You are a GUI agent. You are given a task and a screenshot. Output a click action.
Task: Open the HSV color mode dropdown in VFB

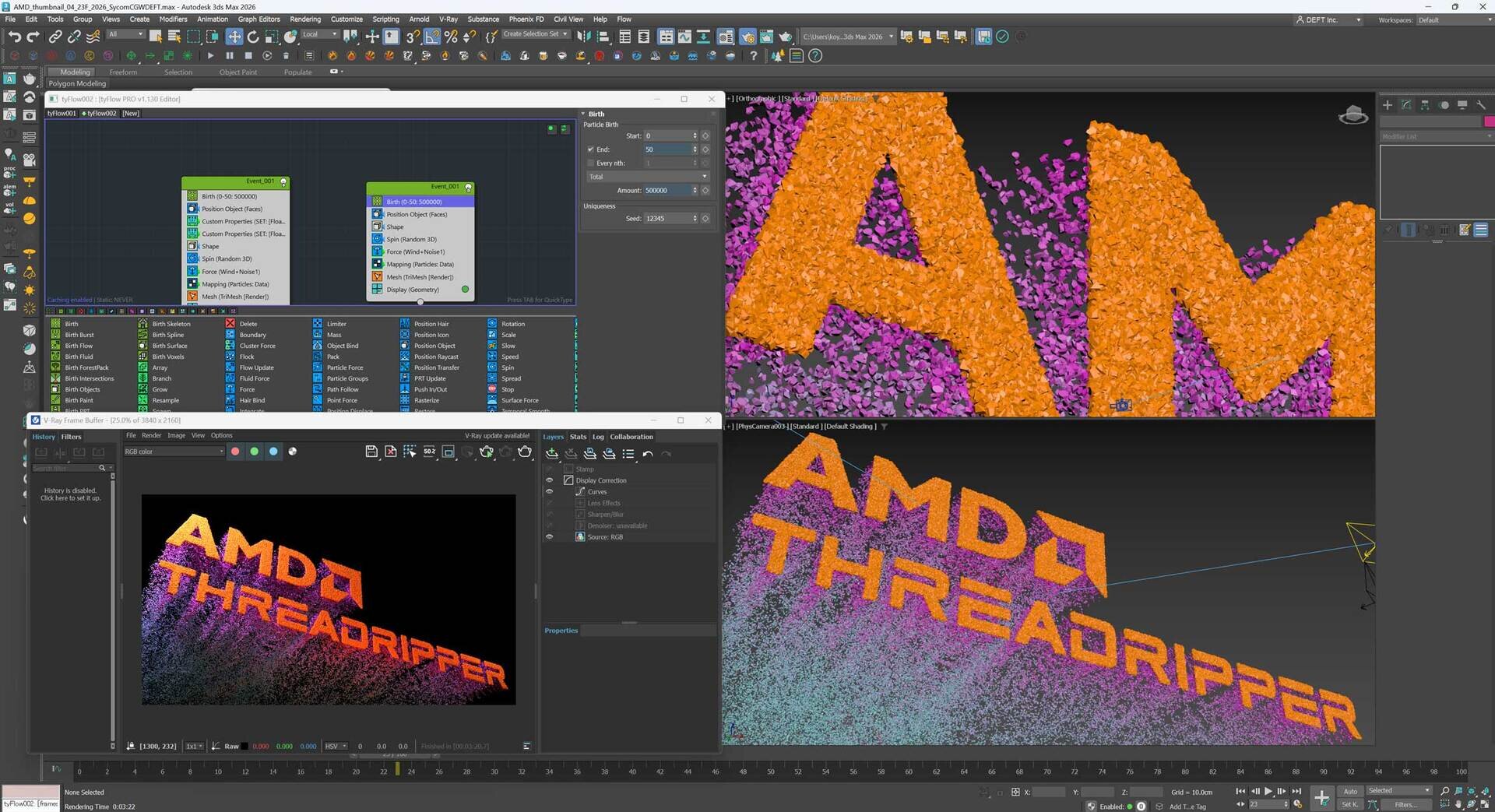(336, 746)
